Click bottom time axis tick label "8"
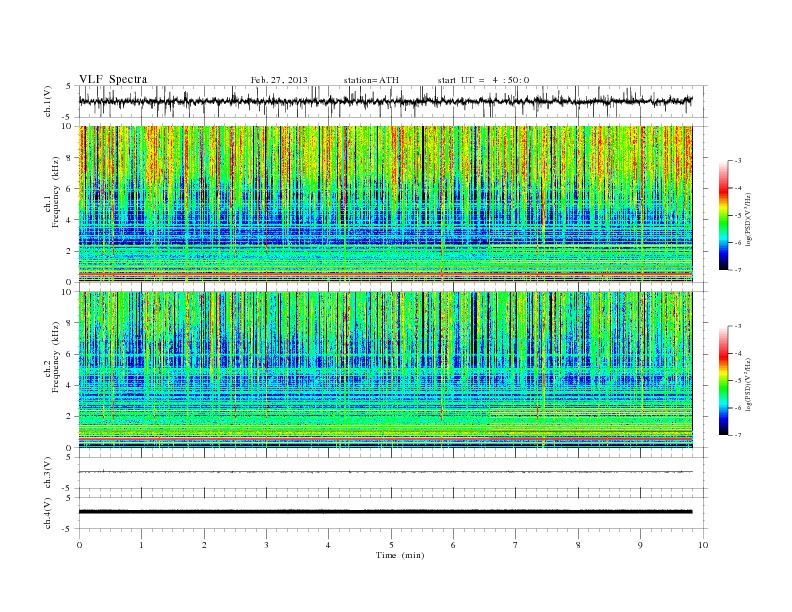Image resolution: width=792 pixels, height=612 pixels. pos(578,545)
